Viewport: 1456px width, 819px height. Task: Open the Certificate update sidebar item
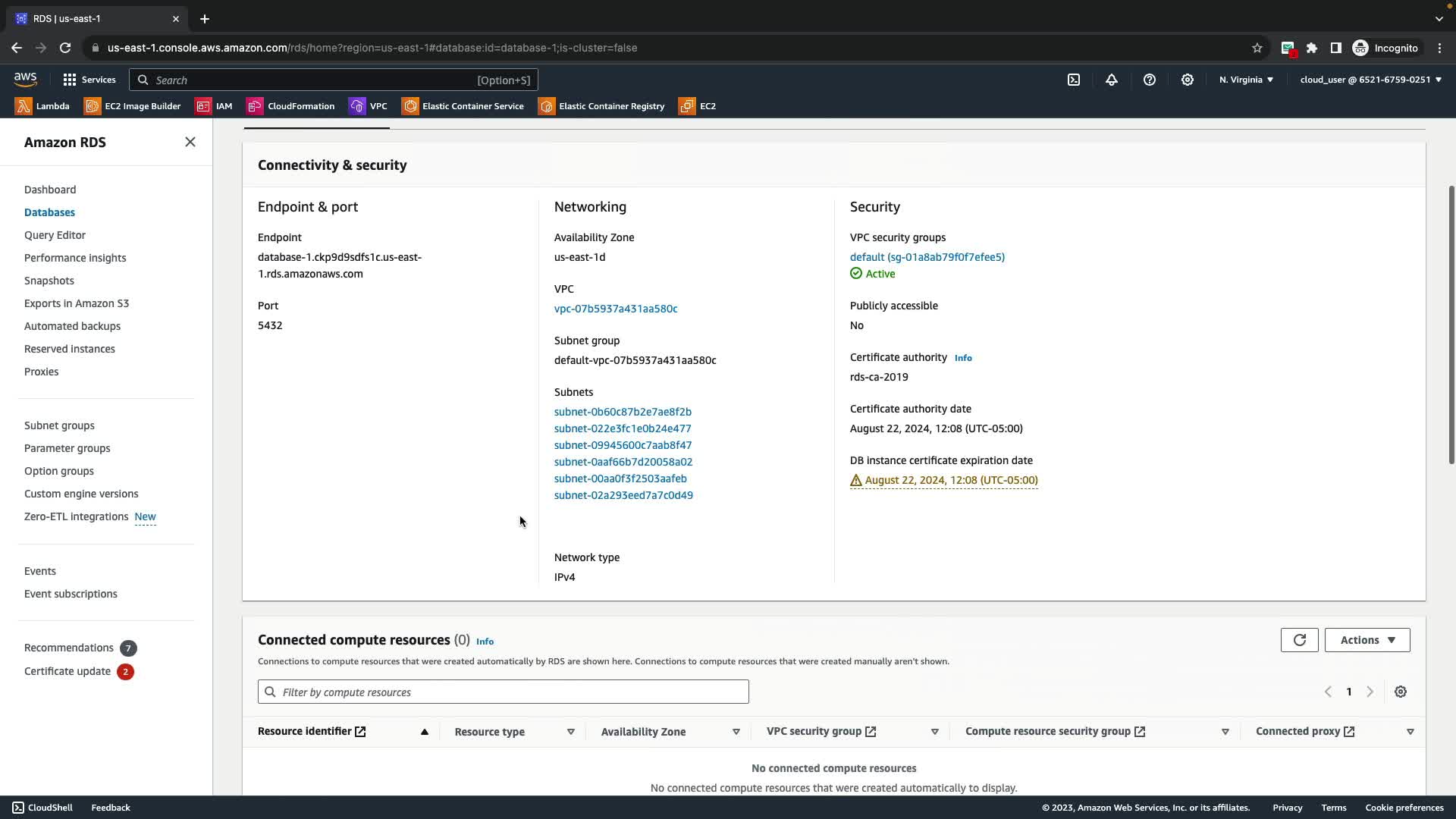(x=67, y=671)
